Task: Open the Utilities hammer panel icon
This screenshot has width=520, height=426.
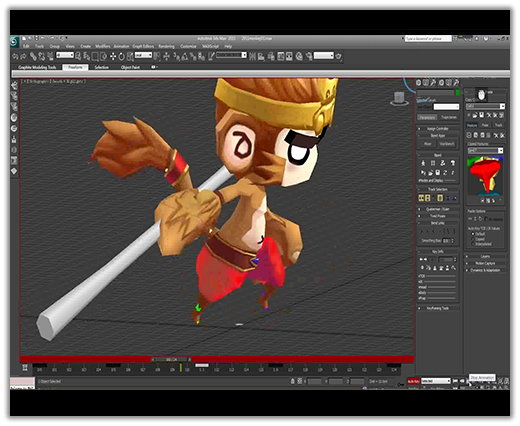Action: click(456, 82)
